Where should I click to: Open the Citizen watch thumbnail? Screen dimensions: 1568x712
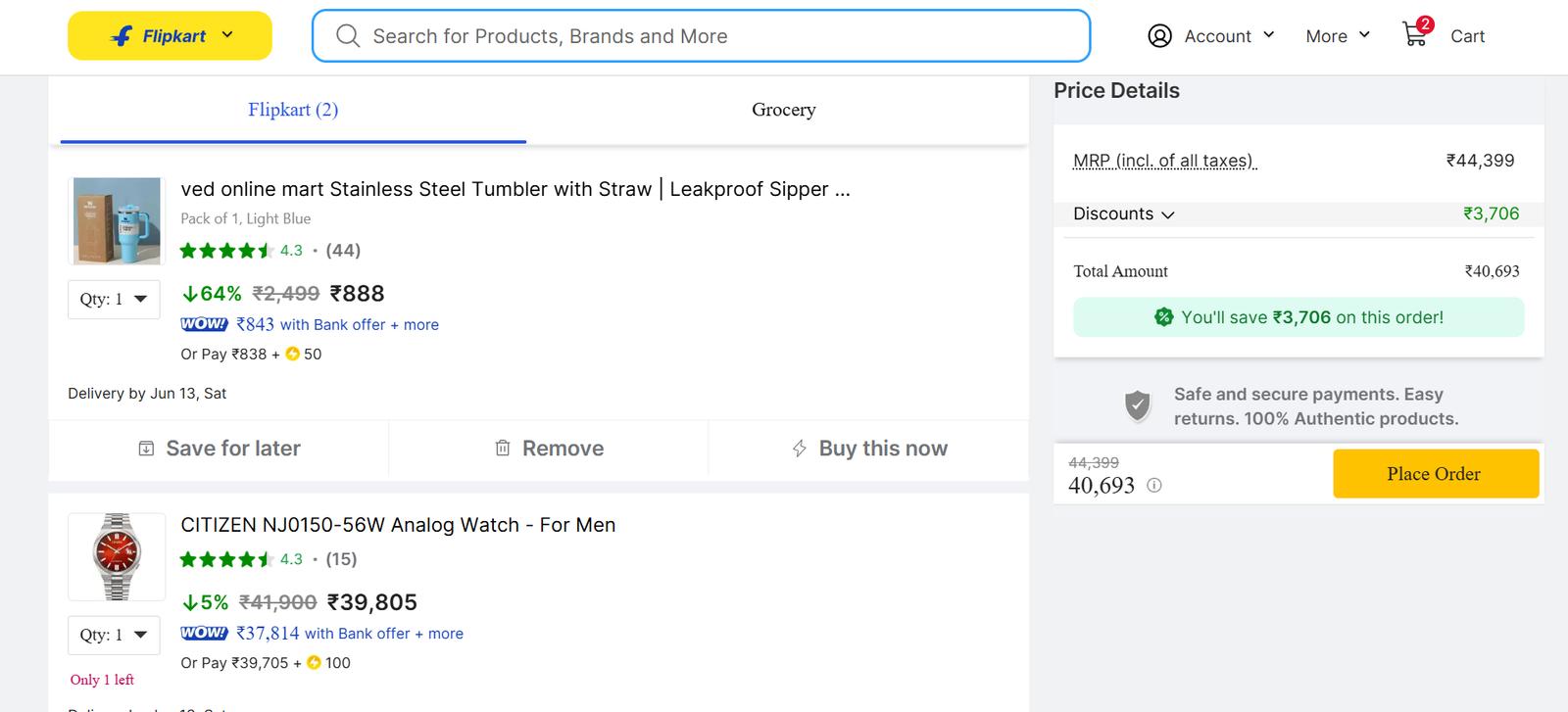click(x=117, y=556)
